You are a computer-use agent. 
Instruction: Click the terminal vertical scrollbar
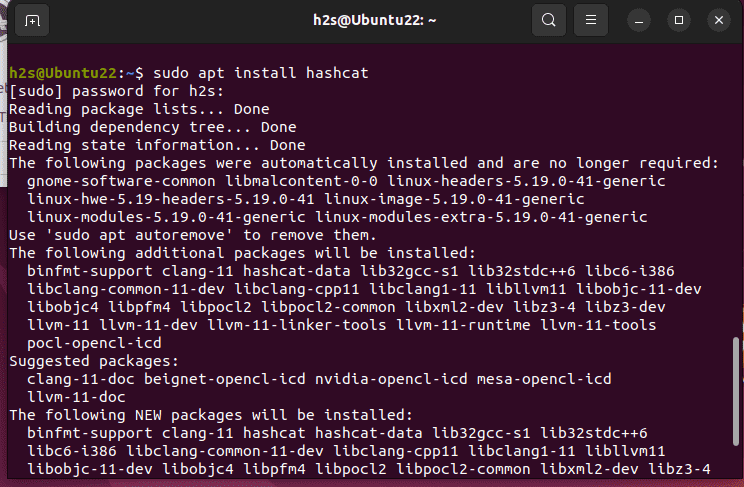735,392
